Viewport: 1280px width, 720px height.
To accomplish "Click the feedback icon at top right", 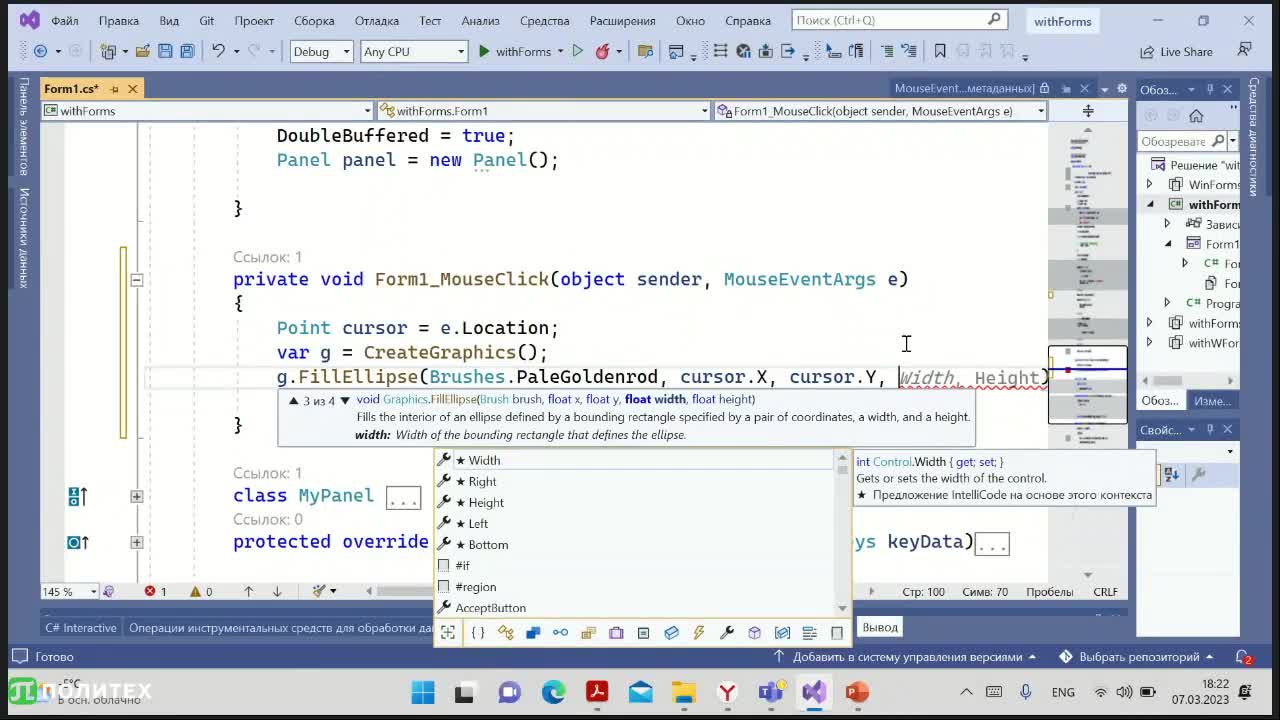I will pos(1245,50).
